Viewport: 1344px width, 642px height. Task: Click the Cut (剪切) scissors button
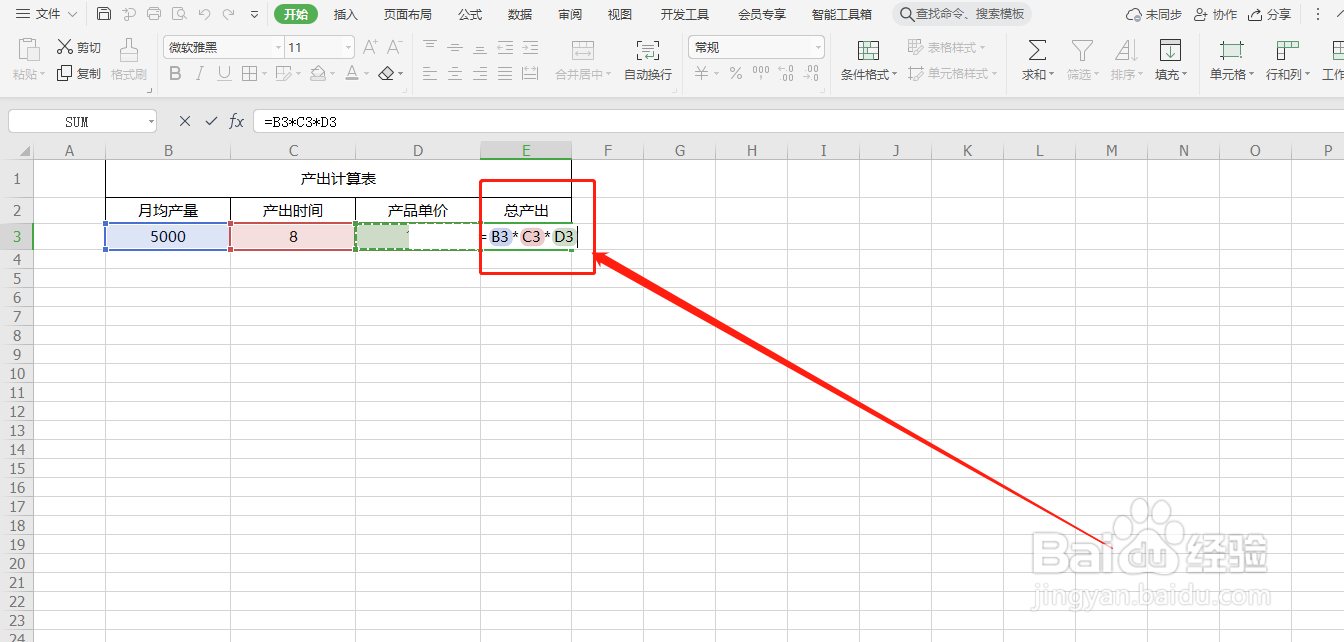[78, 47]
